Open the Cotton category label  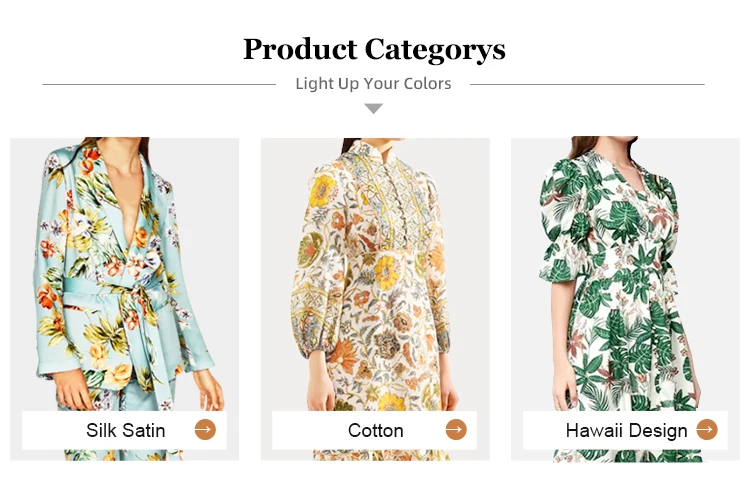376,431
